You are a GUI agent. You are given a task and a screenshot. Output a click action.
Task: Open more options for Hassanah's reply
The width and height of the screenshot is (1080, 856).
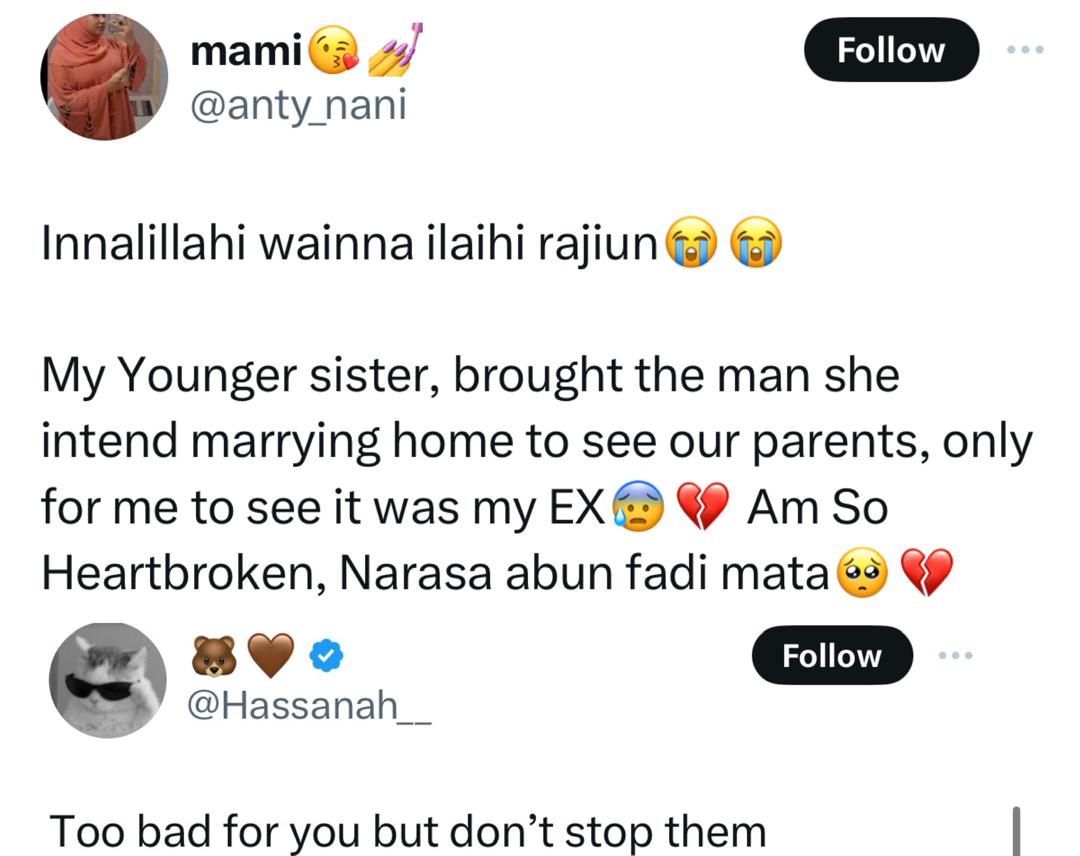click(x=954, y=656)
